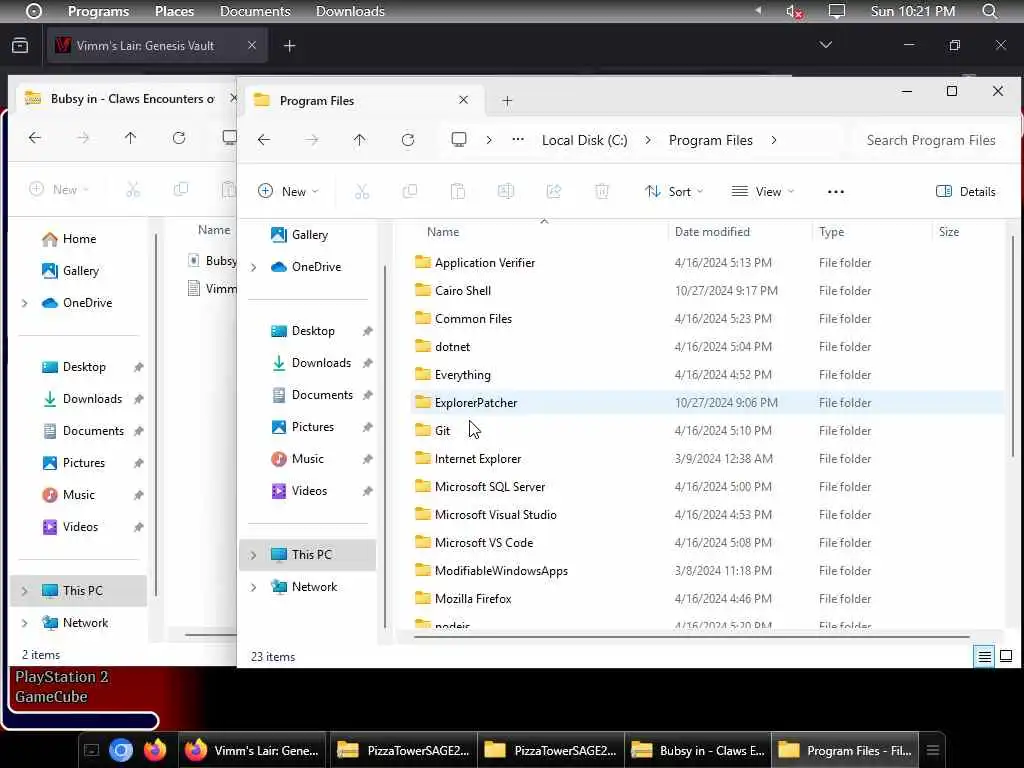Click the PC monitor icon in Program Files address bar
The width and height of the screenshot is (1024, 768).
(459, 140)
